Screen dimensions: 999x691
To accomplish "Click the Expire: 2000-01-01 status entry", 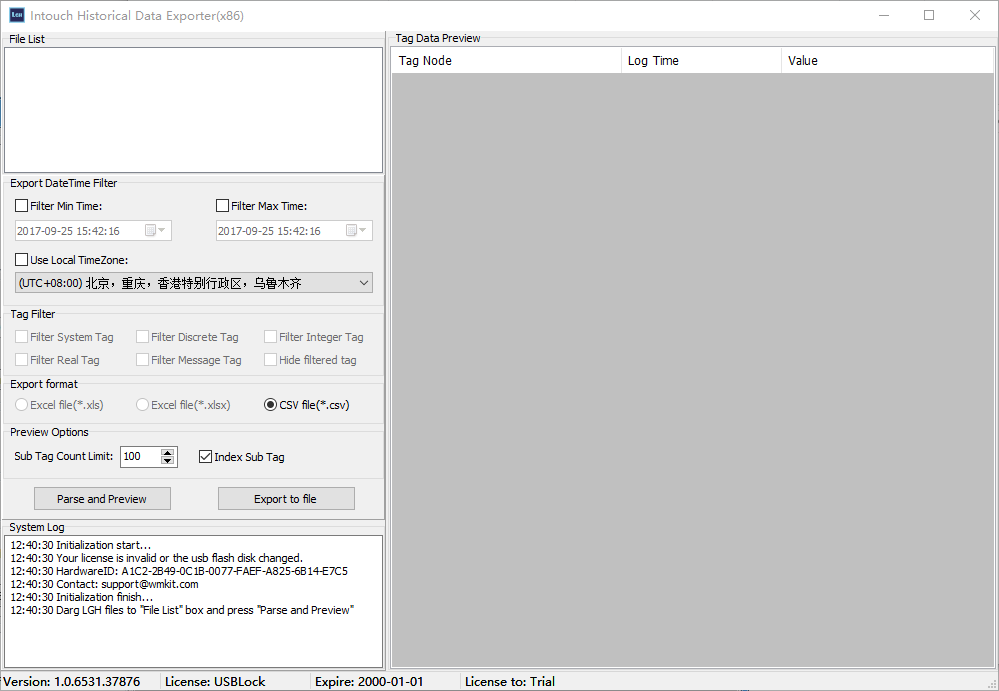I will click(369, 681).
